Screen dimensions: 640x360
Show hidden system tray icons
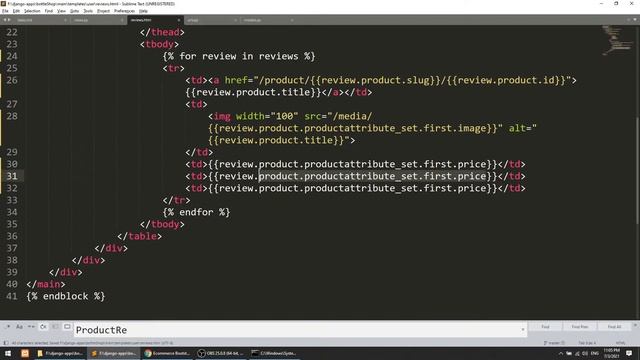pyautogui.click(x=561, y=353)
